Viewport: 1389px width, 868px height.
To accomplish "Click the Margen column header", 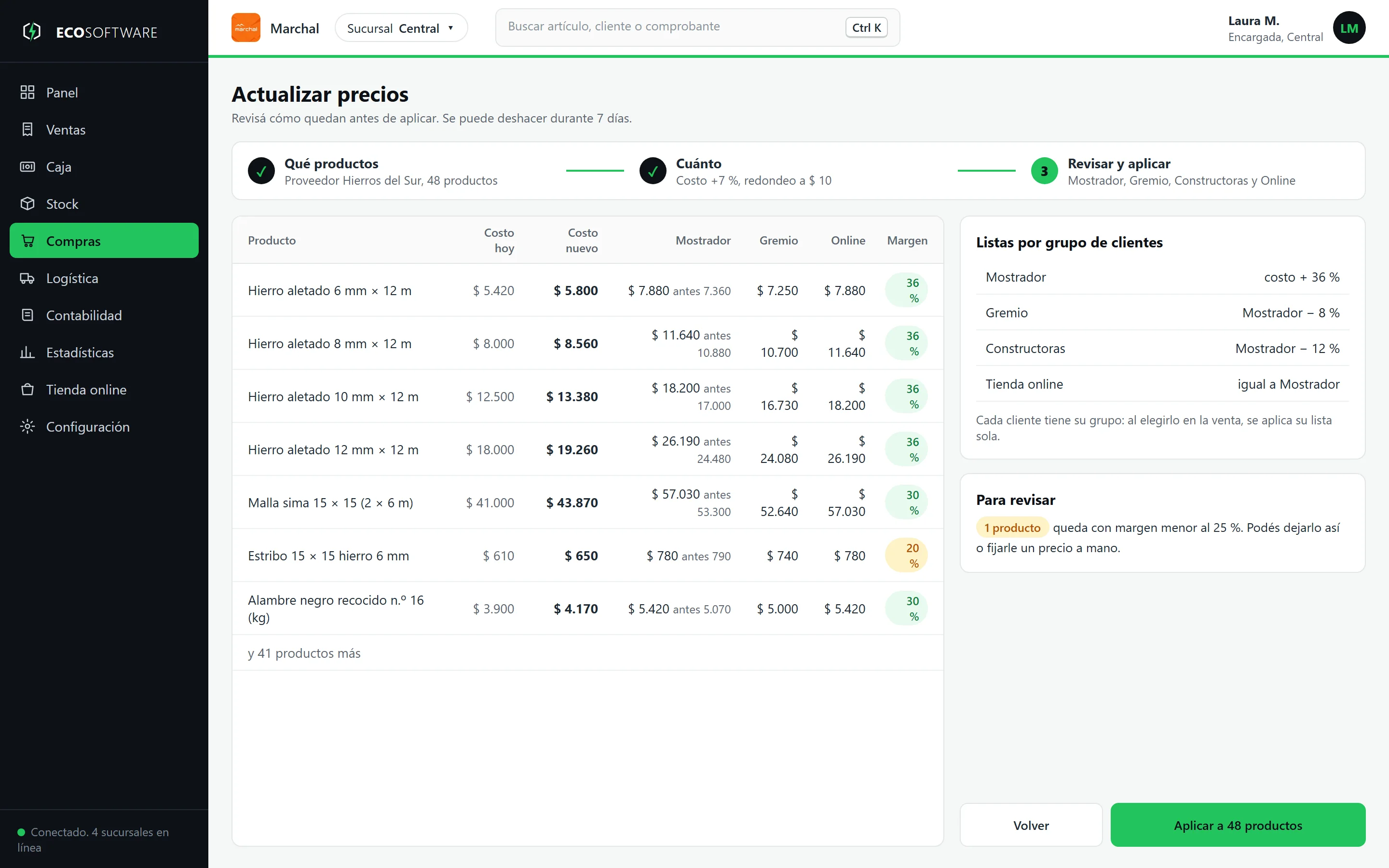I will click(x=907, y=240).
